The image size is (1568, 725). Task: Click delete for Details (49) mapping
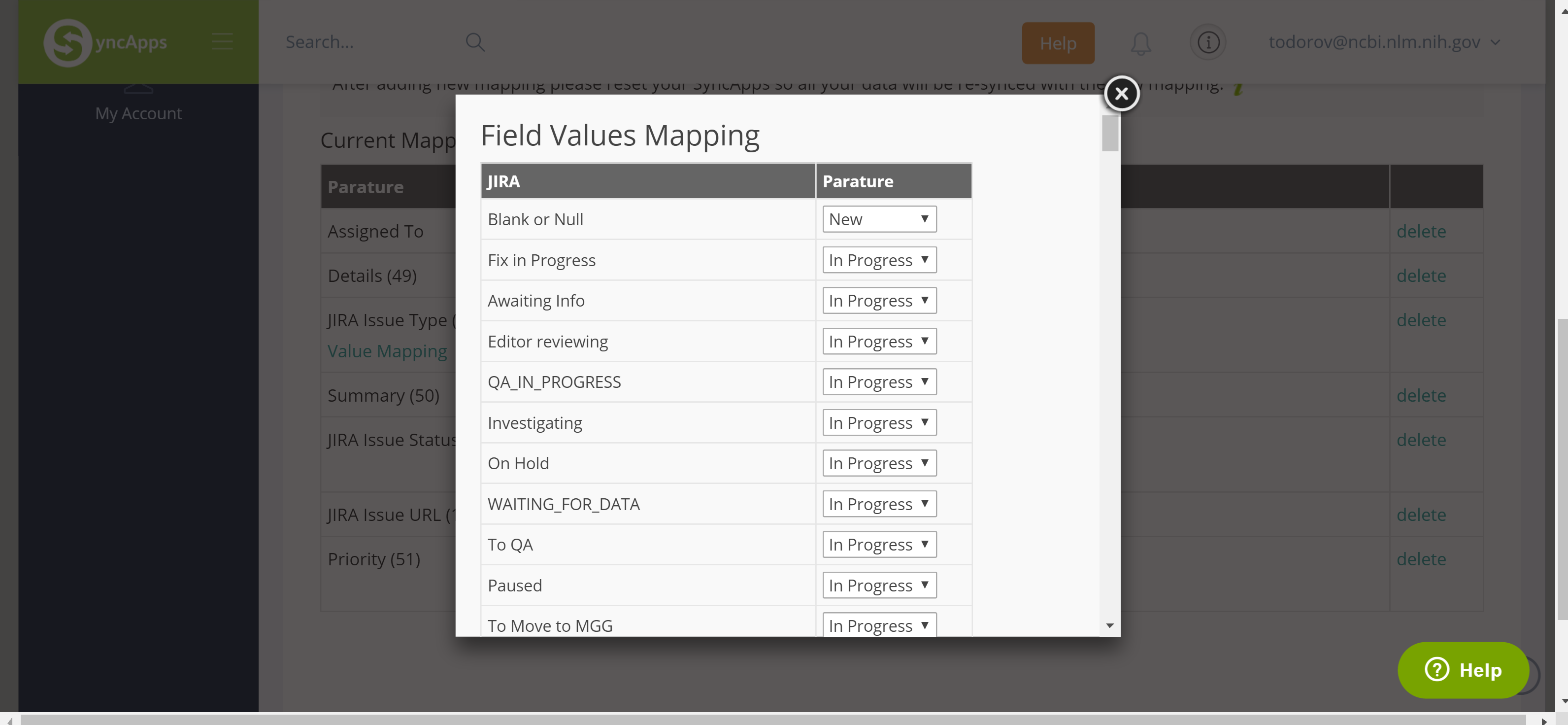pyautogui.click(x=1421, y=276)
